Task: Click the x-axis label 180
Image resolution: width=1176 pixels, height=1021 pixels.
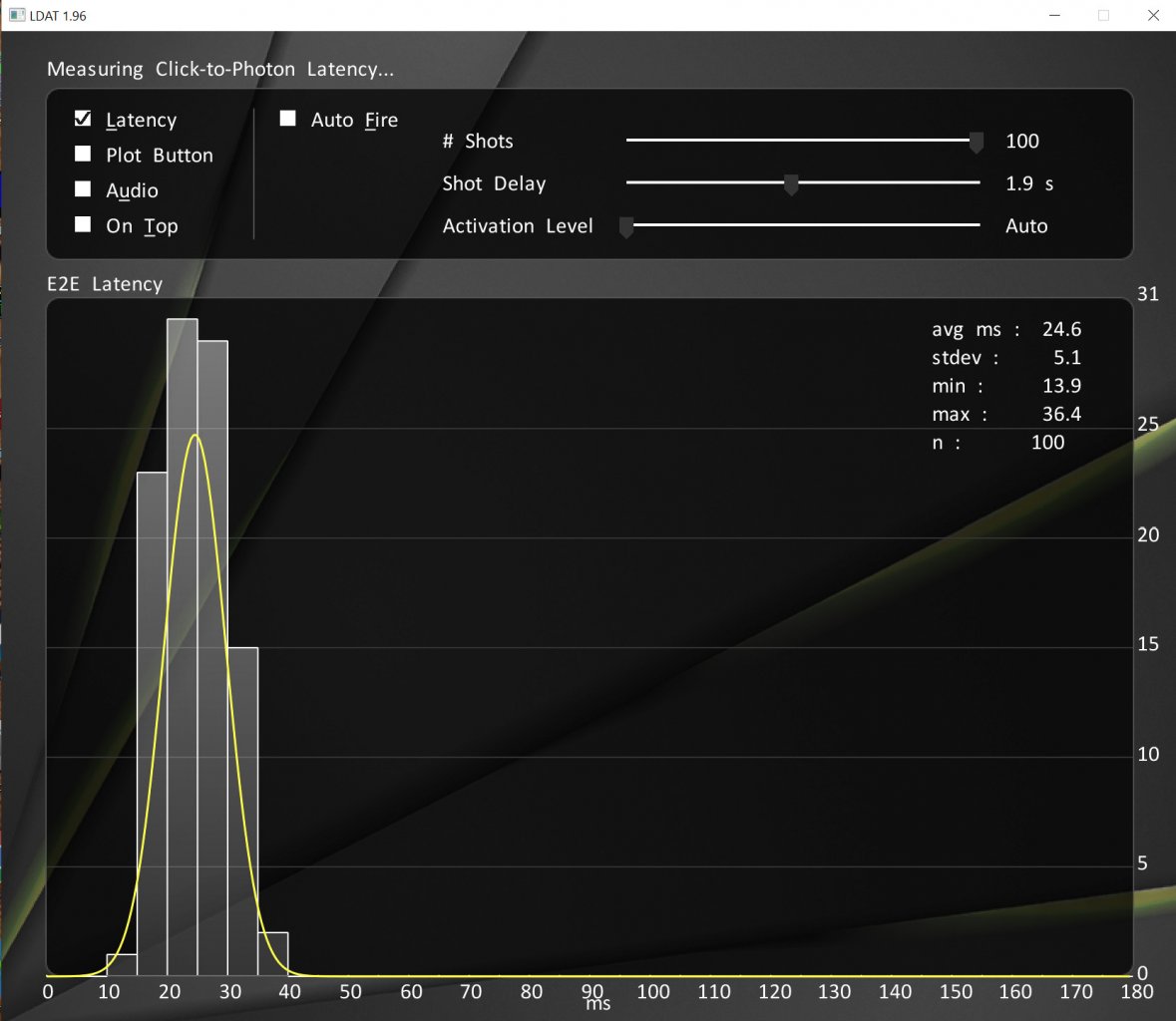Action: pyautogui.click(x=1137, y=992)
